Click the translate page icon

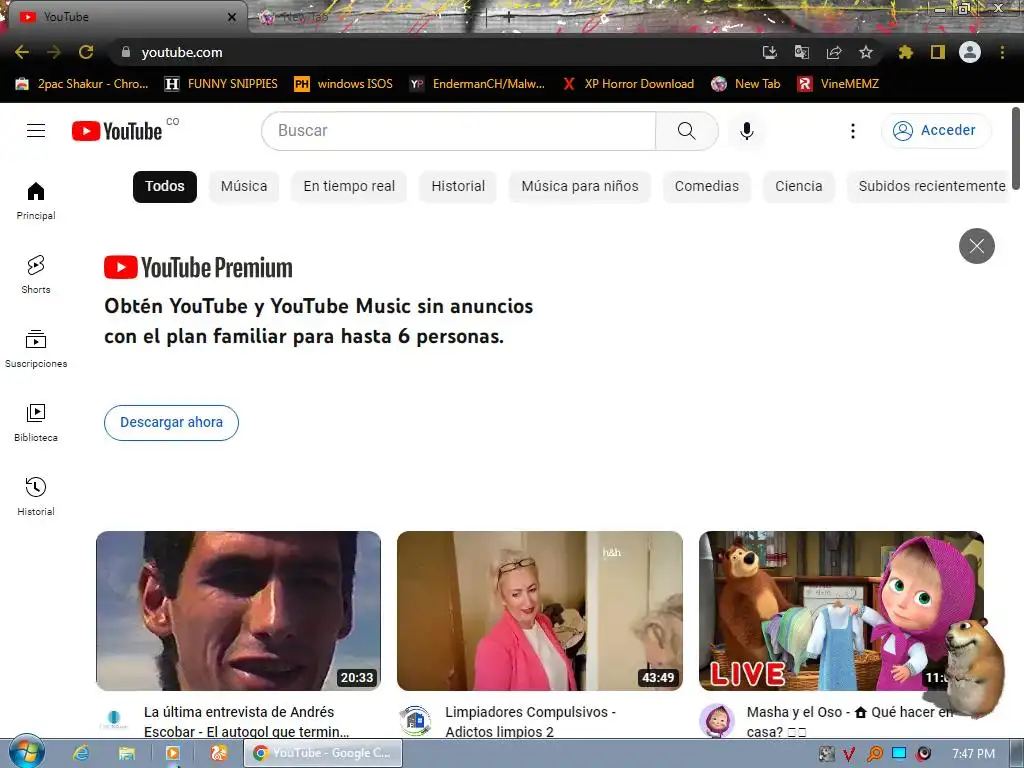click(x=801, y=52)
